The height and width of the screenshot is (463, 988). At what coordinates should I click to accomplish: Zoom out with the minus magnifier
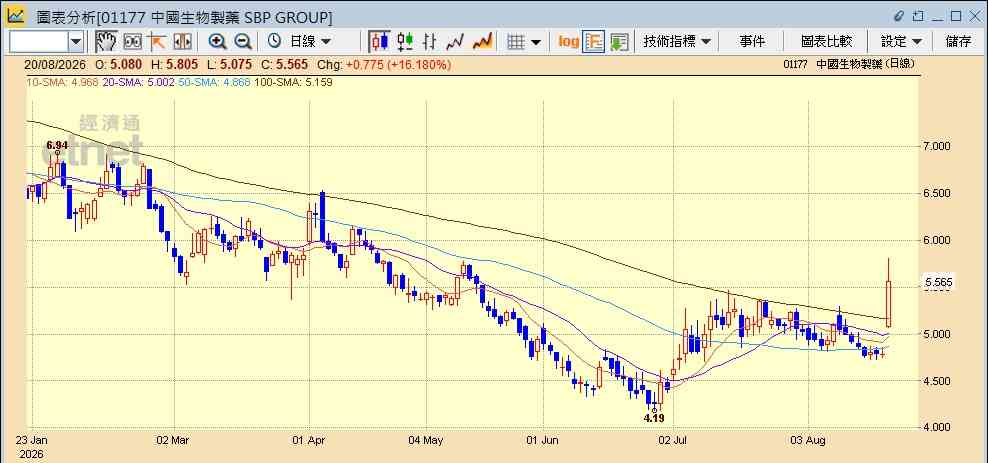[243, 42]
